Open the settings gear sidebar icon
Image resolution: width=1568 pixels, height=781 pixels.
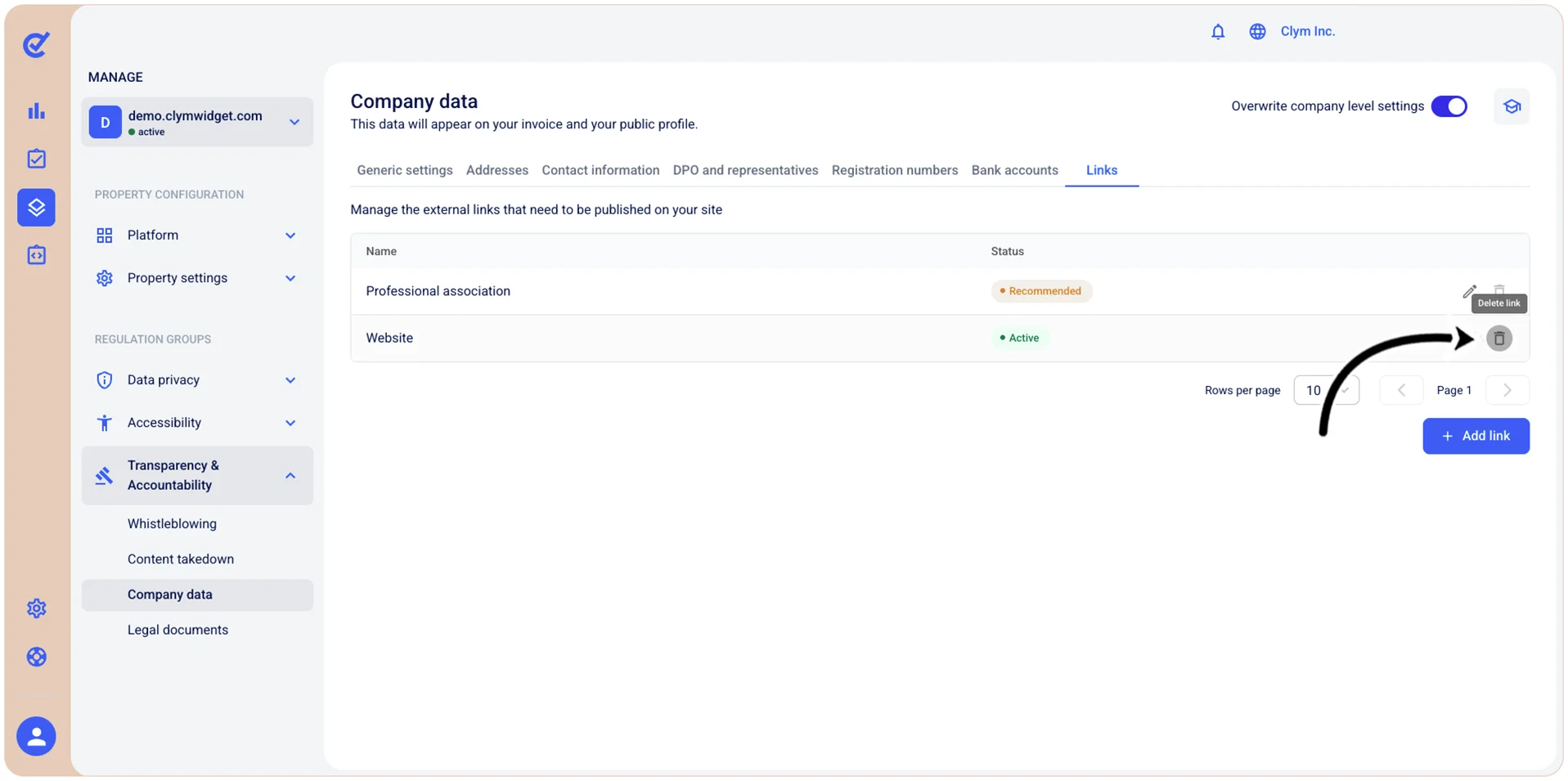[36, 608]
